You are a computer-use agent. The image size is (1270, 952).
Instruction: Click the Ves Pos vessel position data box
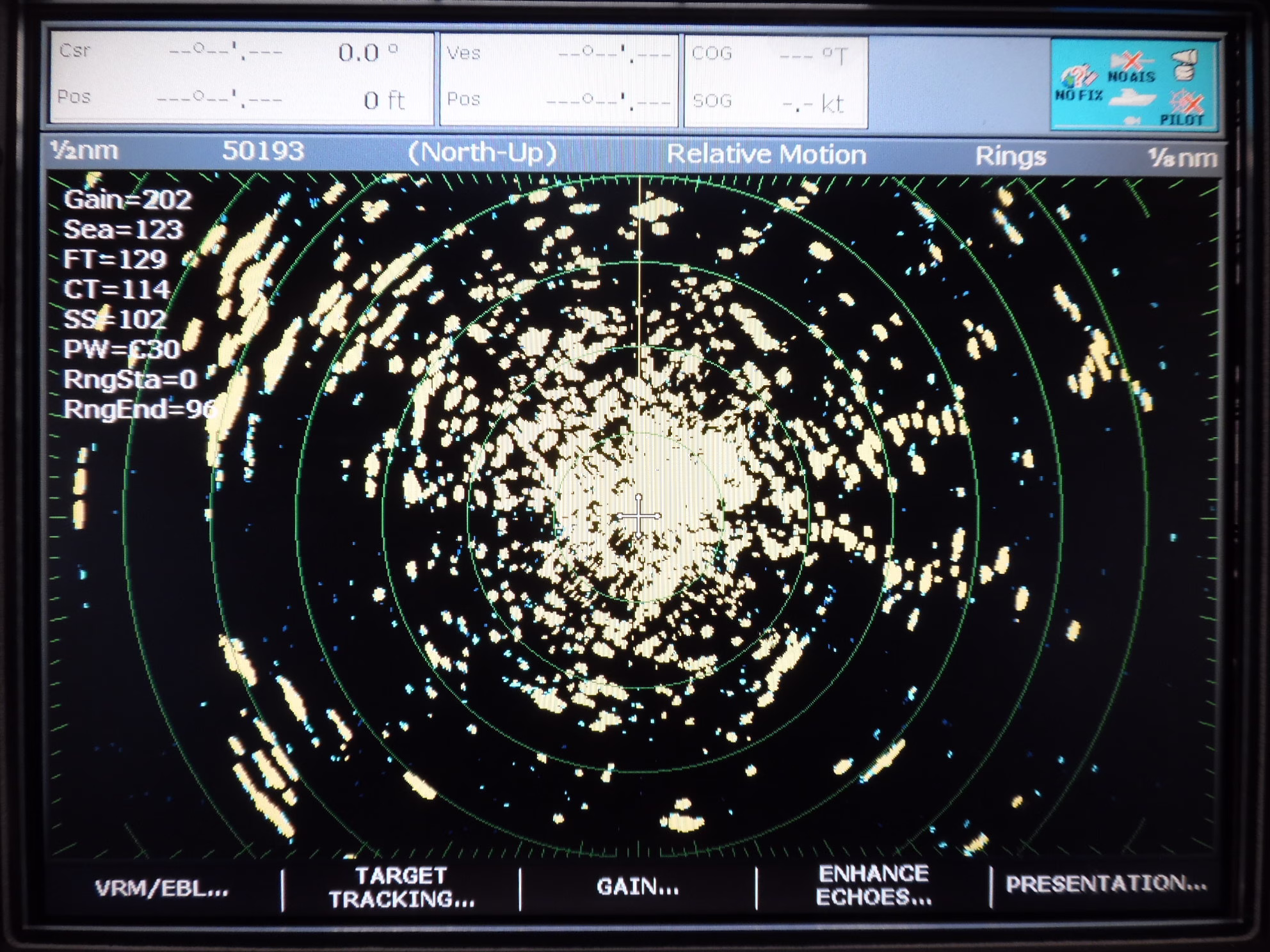pos(559,80)
